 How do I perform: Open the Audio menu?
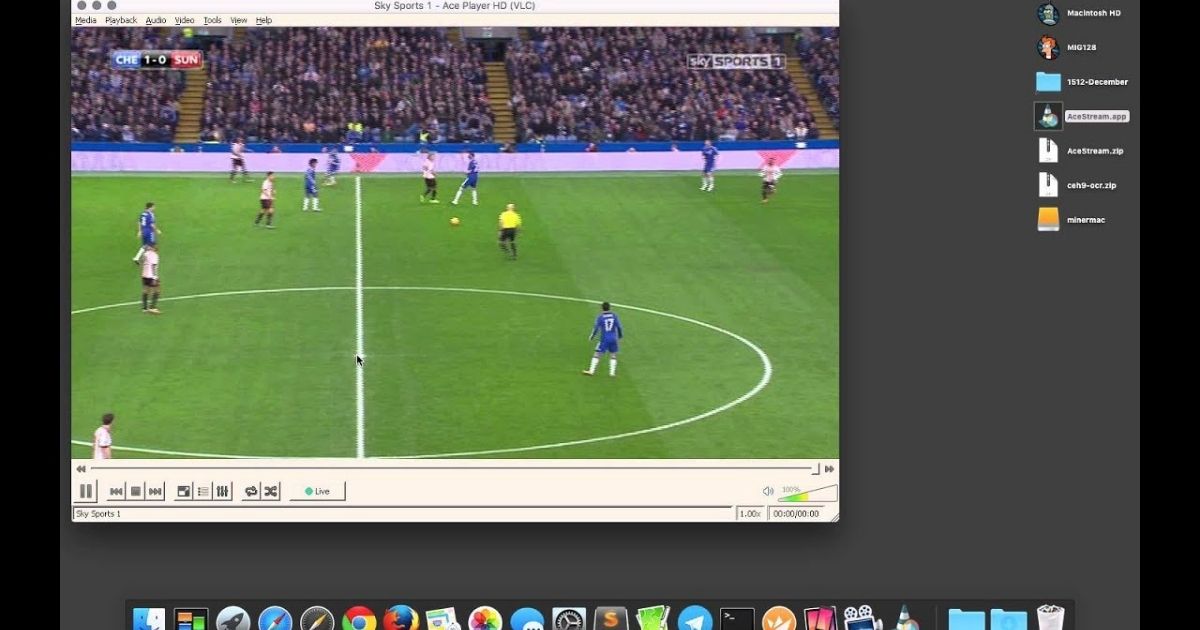pos(155,19)
